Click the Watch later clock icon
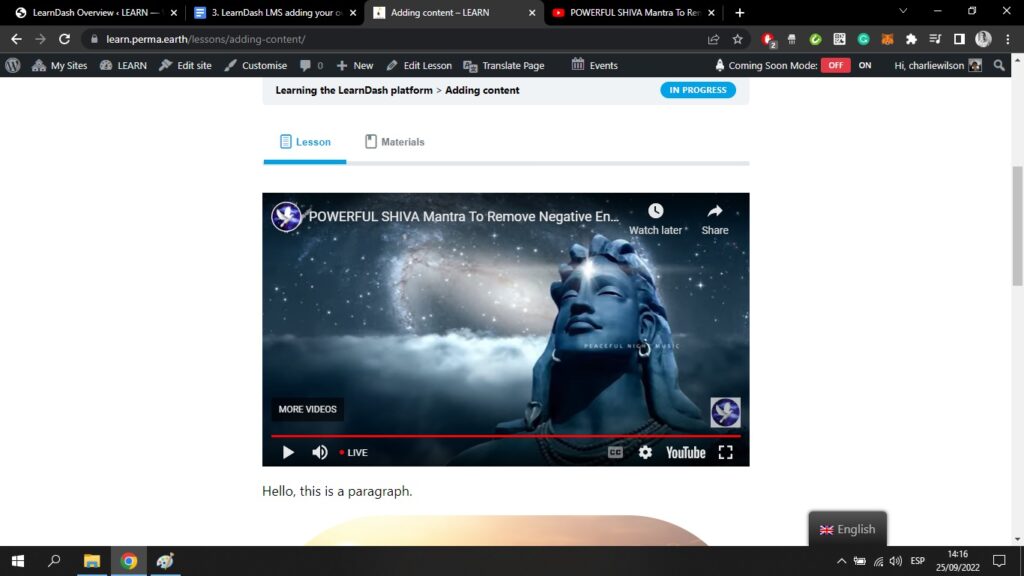This screenshot has height=576, width=1024. click(655, 211)
